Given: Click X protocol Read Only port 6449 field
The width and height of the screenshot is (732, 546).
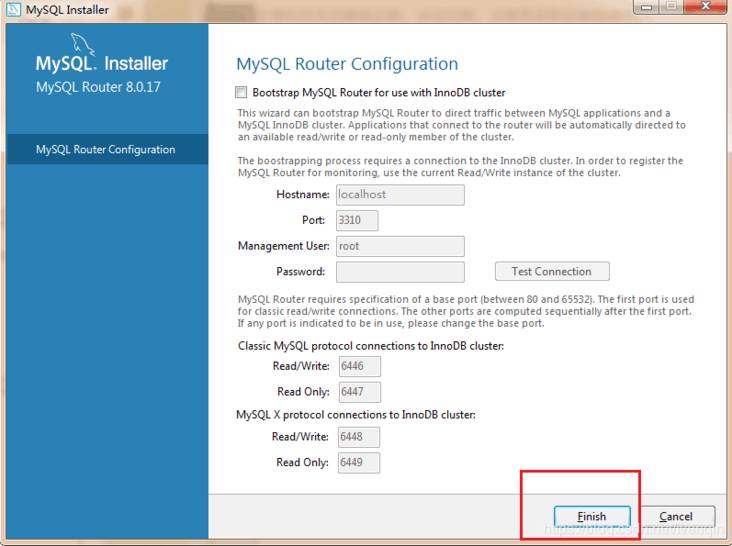Looking at the screenshot, I should (x=359, y=462).
